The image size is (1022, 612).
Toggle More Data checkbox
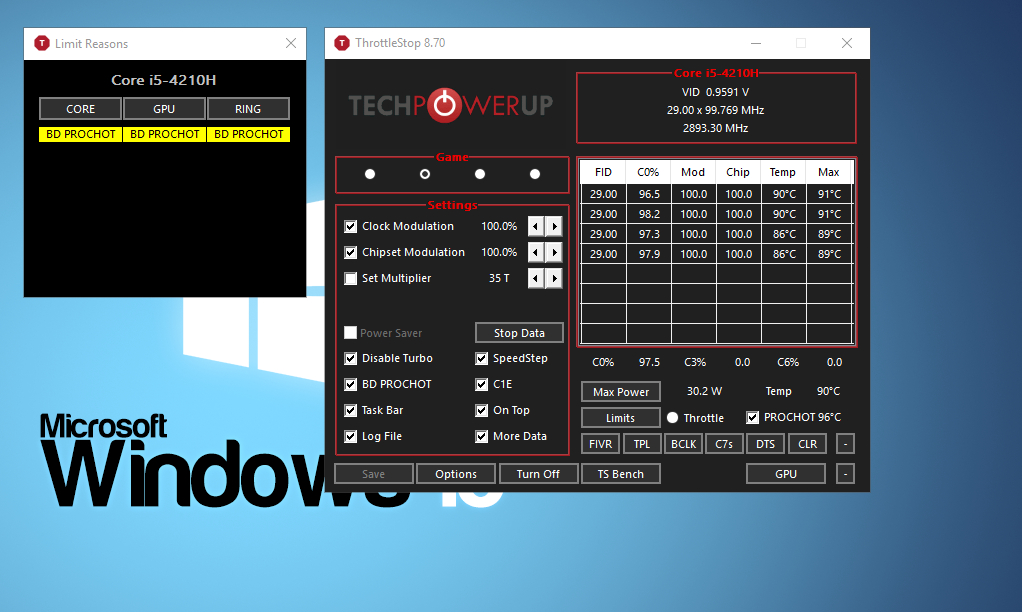click(482, 437)
